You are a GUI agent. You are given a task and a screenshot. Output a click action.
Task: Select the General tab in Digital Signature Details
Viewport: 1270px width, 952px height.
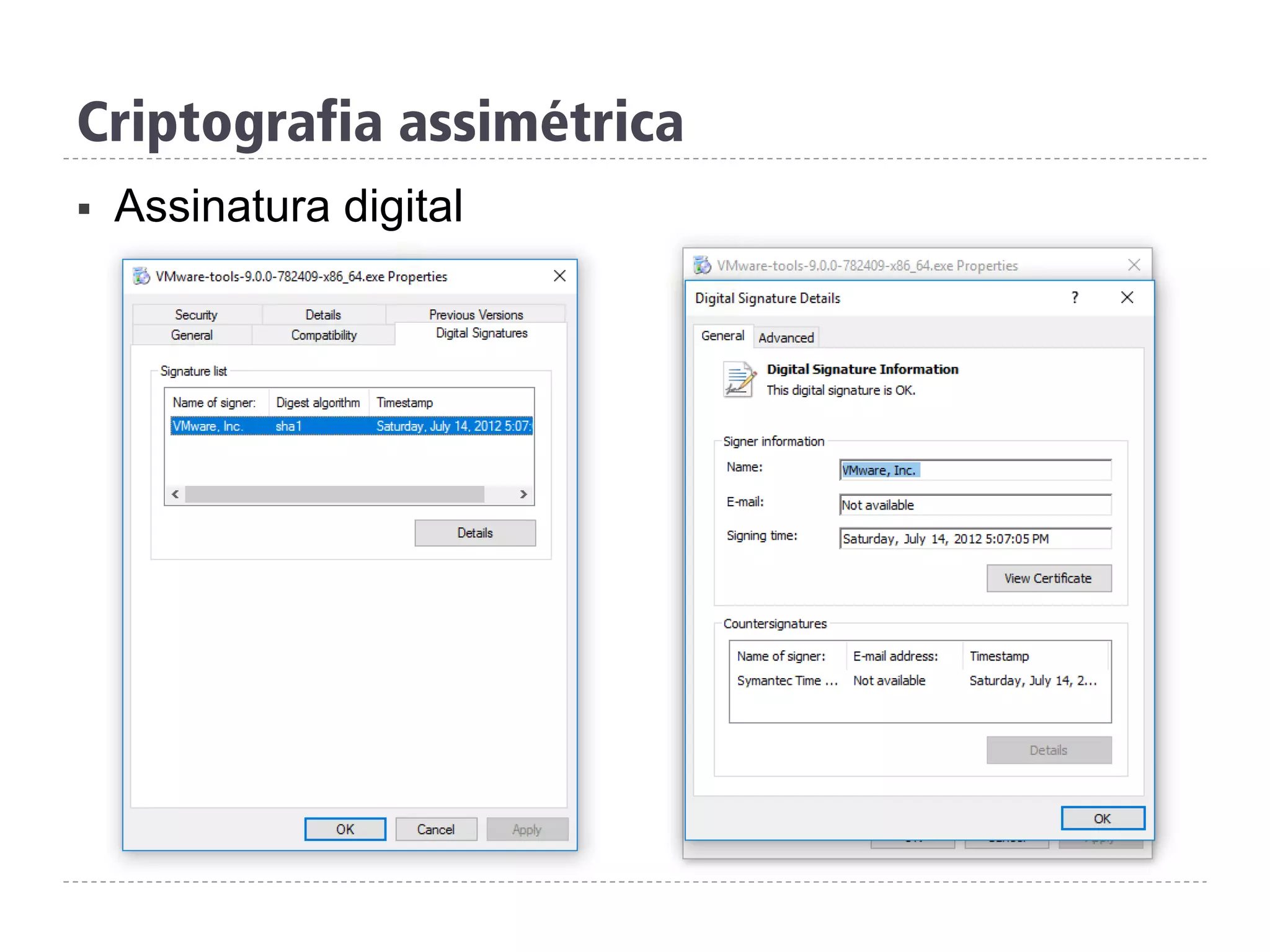coord(723,336)
